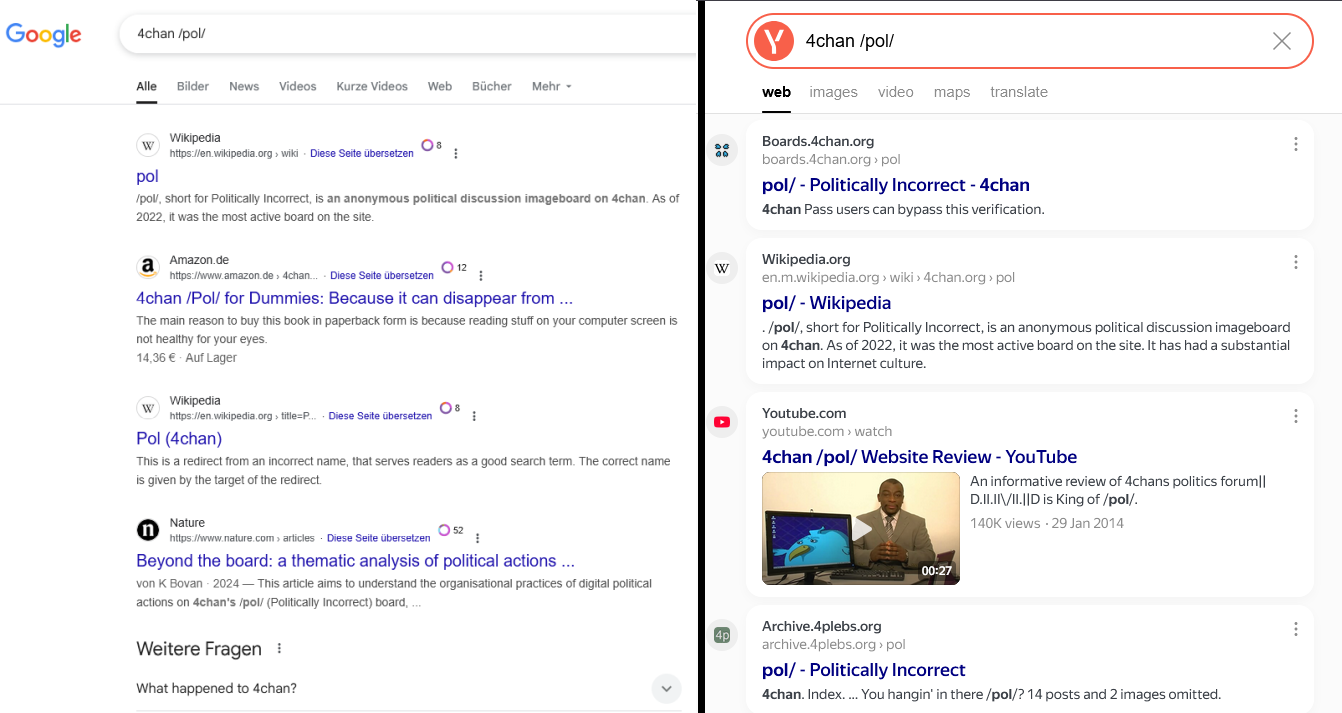Switch to the Bilder tab
The width and height of the screenshot is (1342, 713).
[193, 86]
